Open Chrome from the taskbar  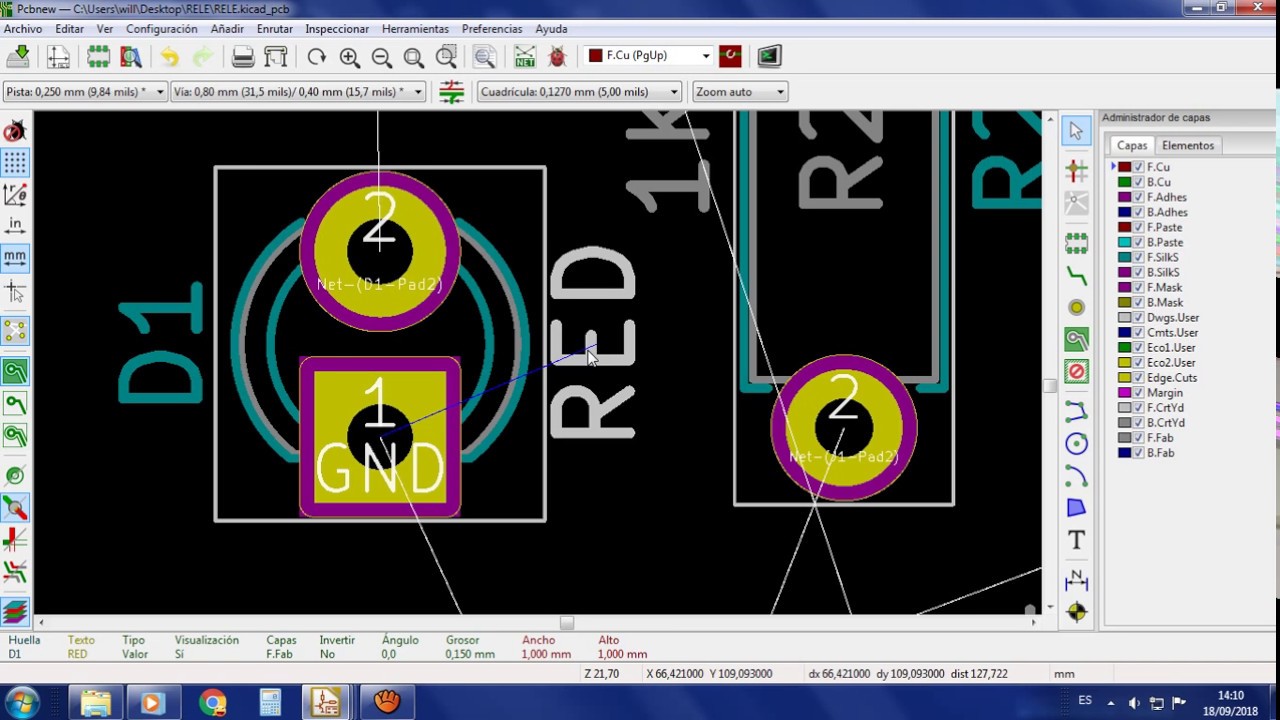[x=212, y=703]
